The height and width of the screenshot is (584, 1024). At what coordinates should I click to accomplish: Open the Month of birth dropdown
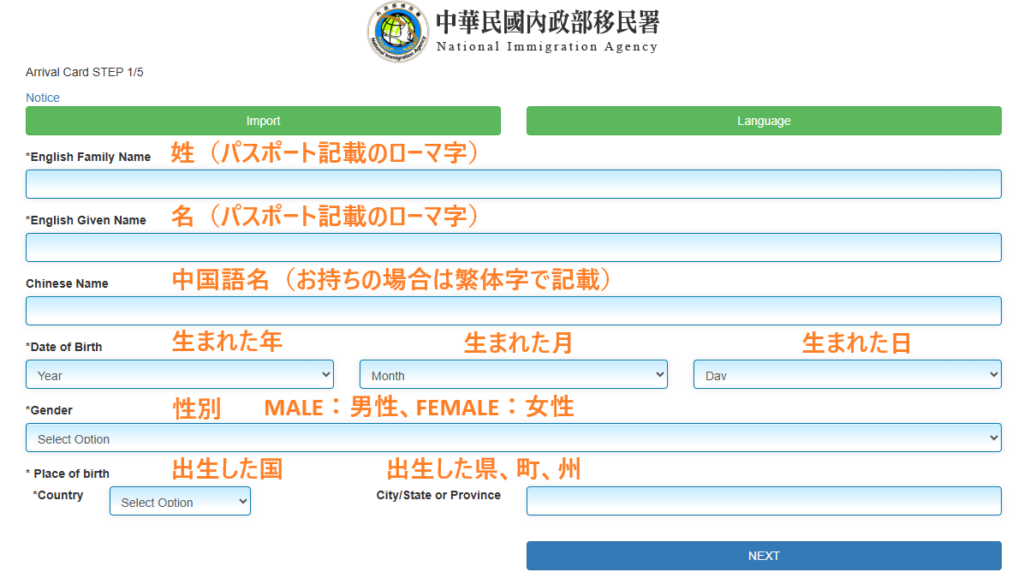click(513, 375)
